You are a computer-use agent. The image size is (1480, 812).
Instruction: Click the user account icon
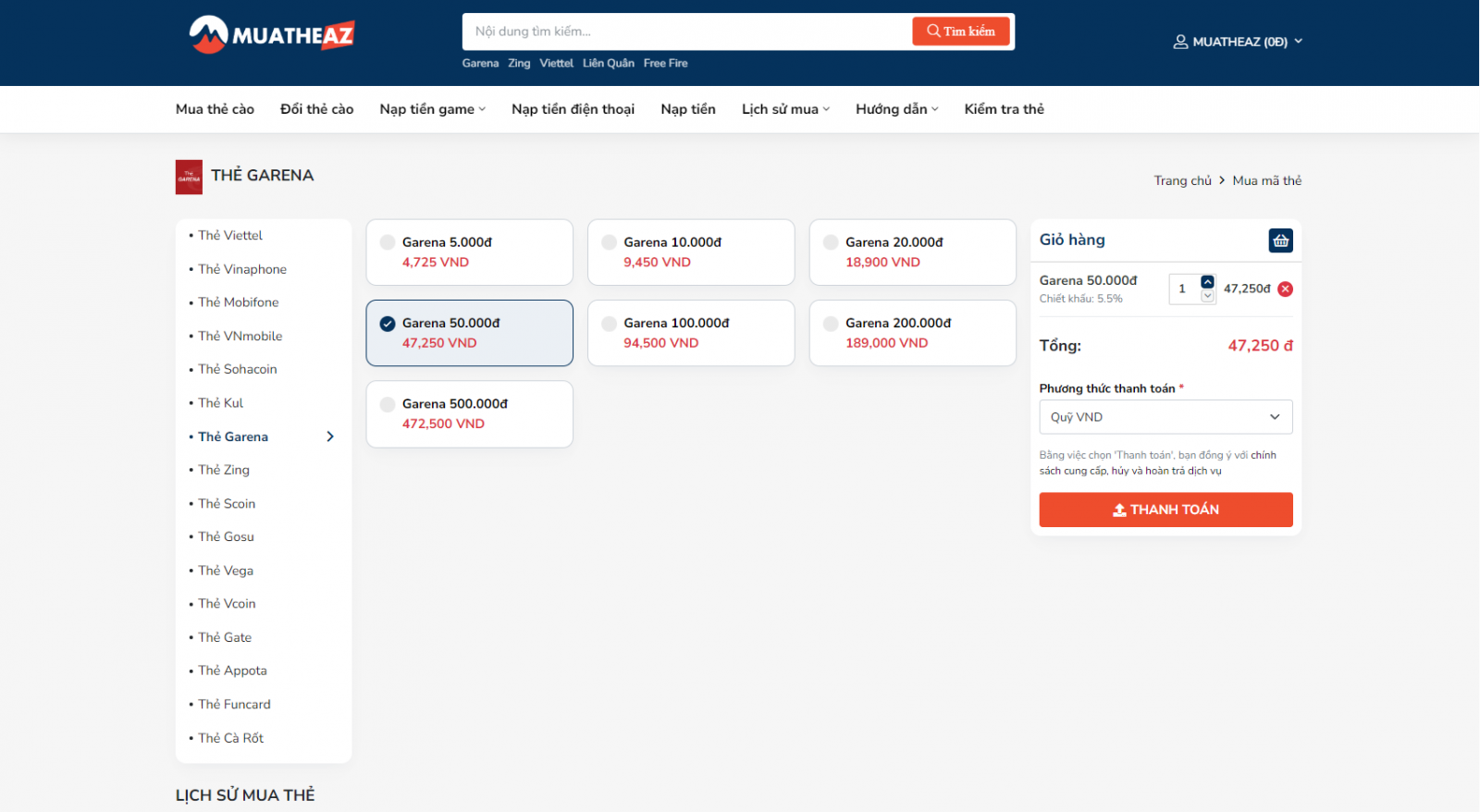(x=1180, y=42)
